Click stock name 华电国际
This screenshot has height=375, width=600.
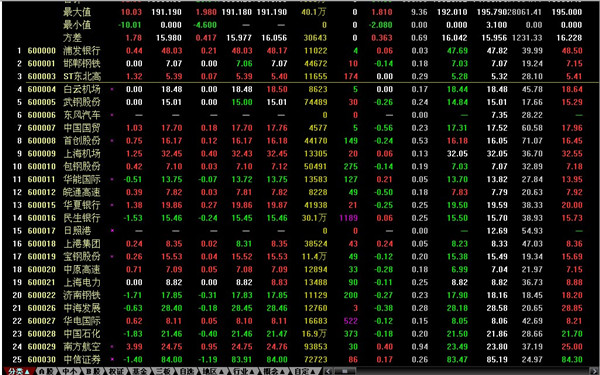(x=82, y=321)
